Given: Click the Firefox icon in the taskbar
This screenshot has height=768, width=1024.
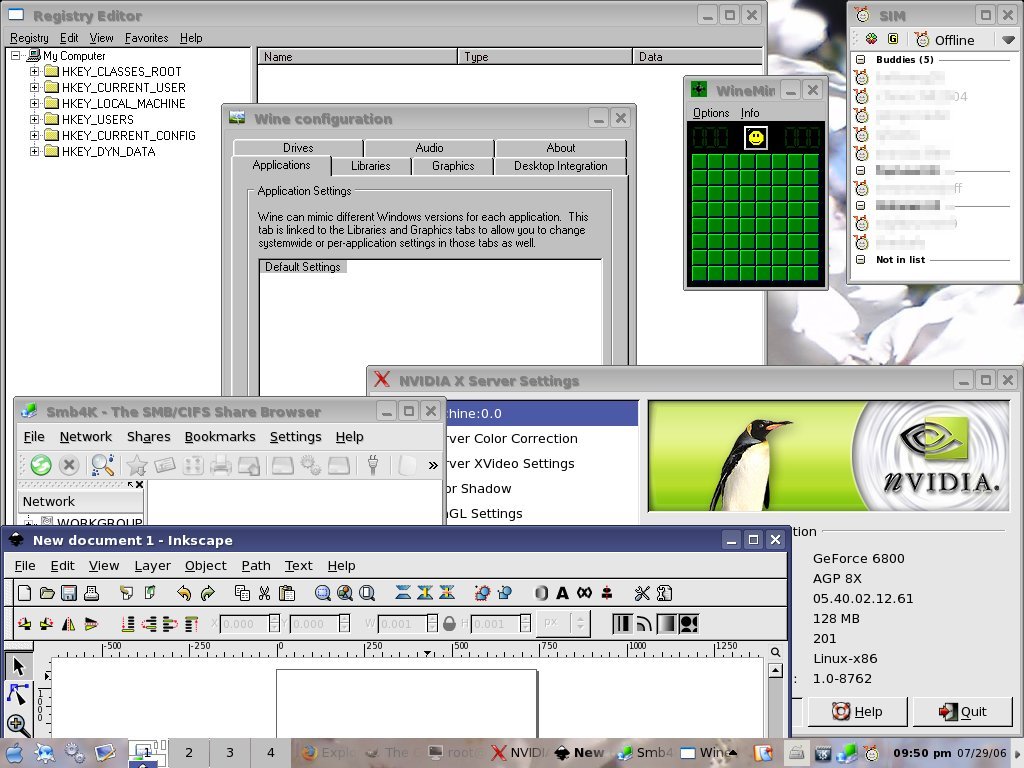Looking at the screenshot, I should pos(310,752).
